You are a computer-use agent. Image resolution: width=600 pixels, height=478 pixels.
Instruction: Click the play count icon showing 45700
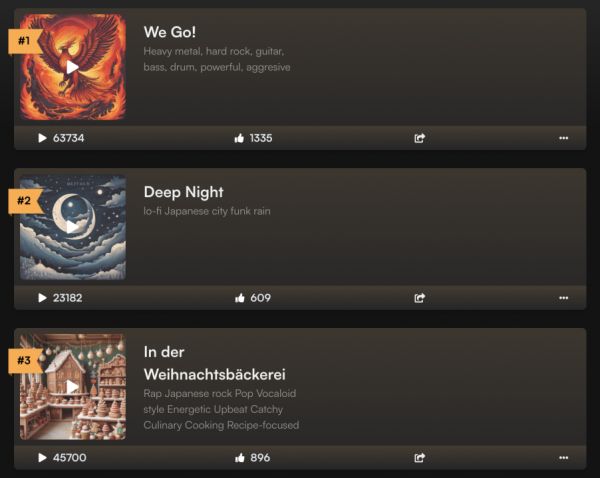pyautogui.click(x=42, y=457)
